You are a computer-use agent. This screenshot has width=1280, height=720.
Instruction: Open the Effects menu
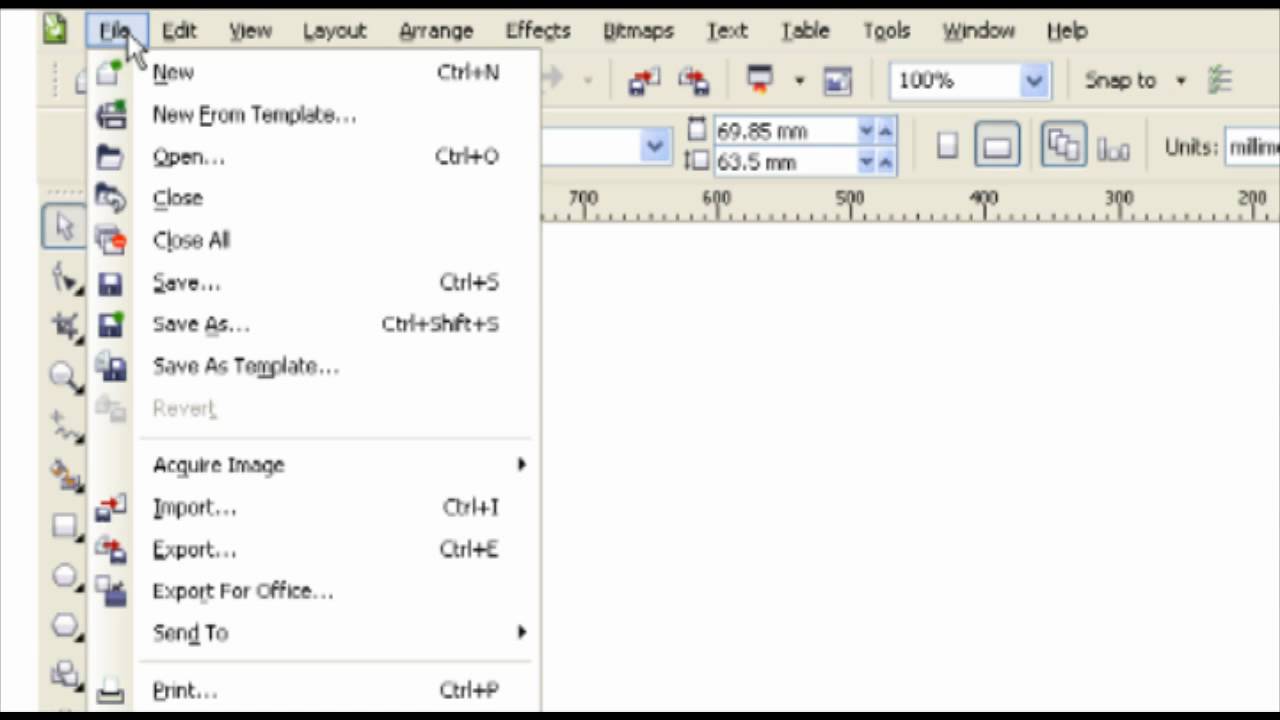(x=538, y=31)
